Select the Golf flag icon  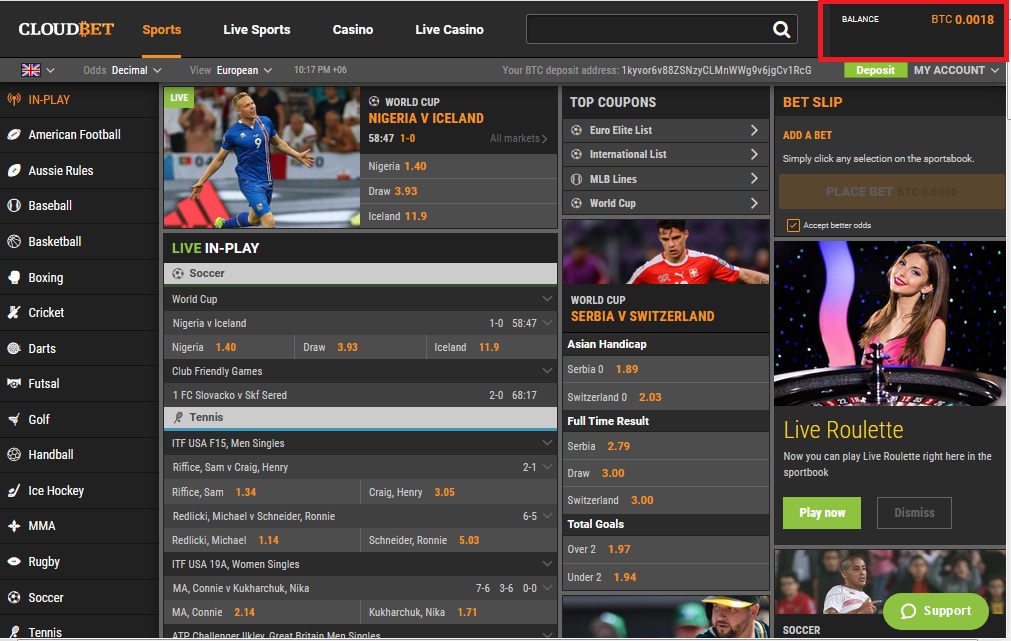(14, 419)
